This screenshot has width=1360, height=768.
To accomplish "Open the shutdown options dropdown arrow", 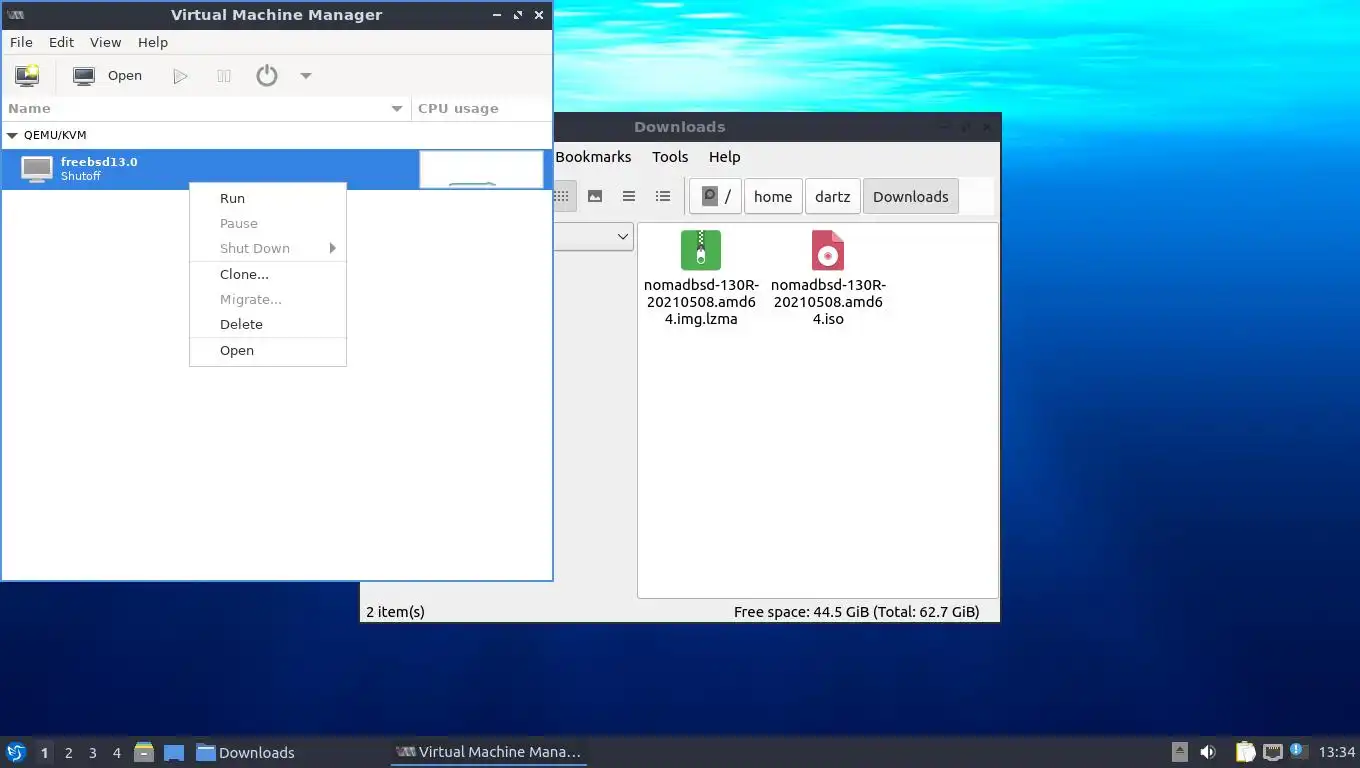I will point(306,76).
